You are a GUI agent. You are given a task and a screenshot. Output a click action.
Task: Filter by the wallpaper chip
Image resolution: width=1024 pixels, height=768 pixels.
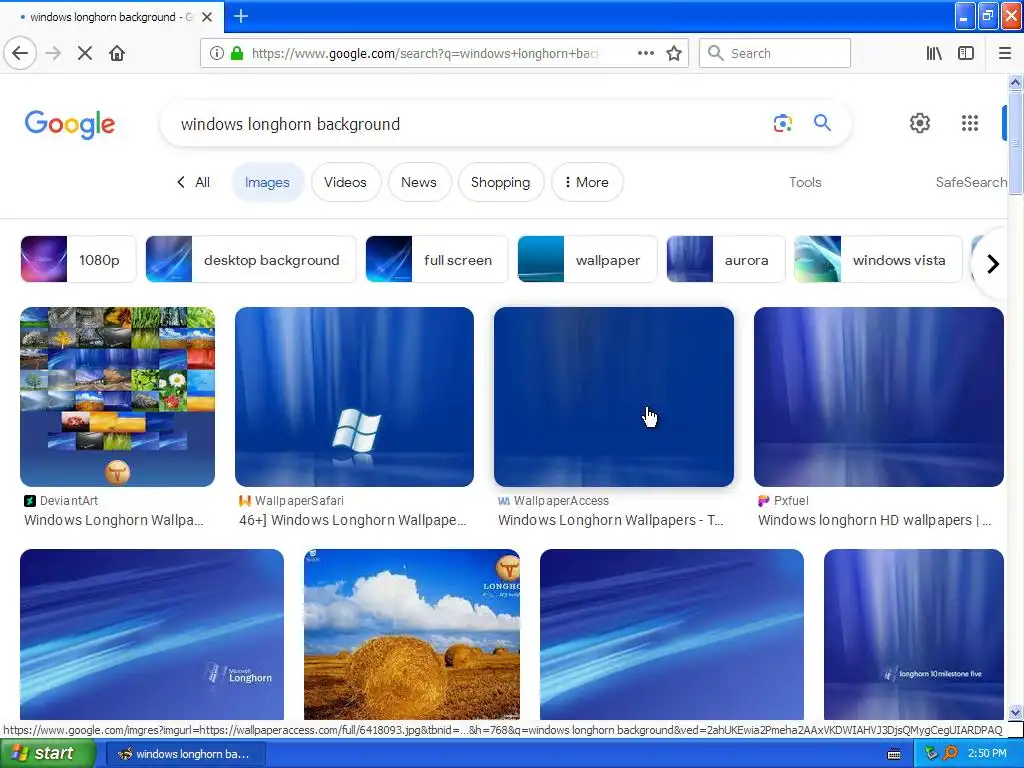click(587, 260)
